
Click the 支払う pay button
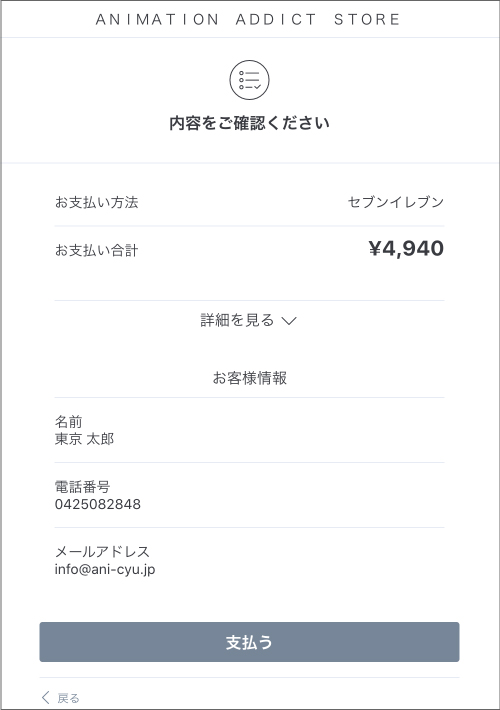click(x=250, y=642)
